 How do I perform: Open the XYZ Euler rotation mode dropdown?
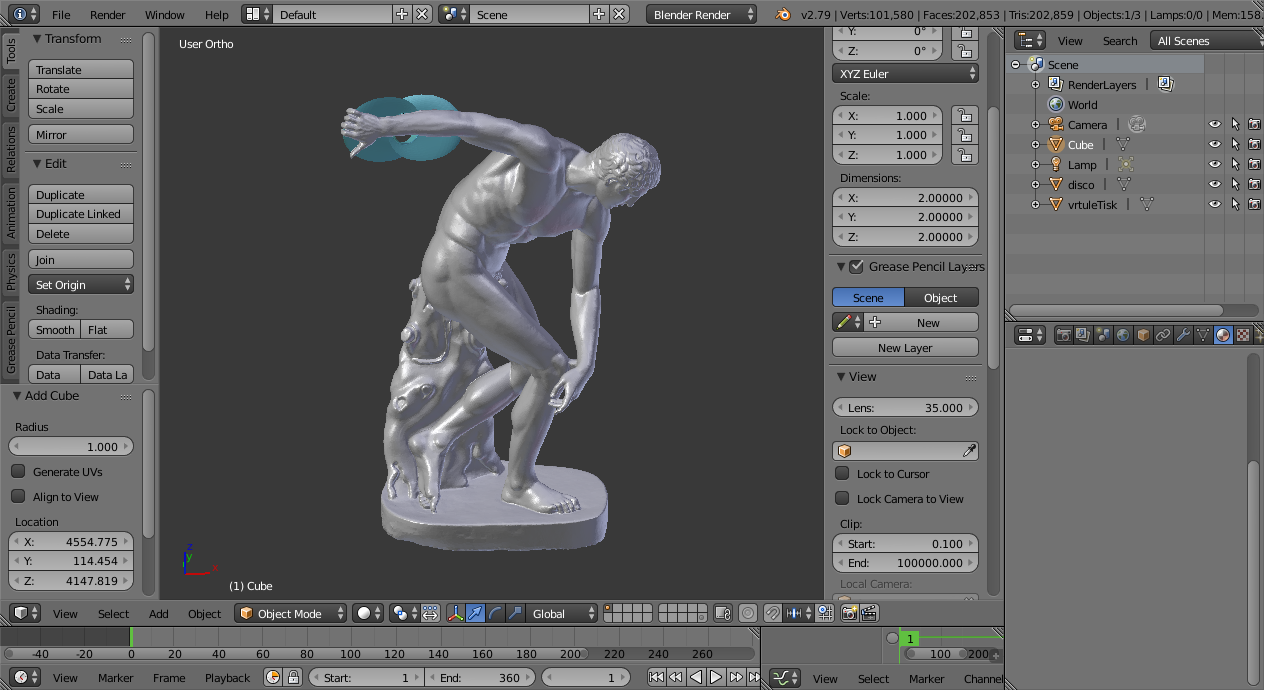905,73
